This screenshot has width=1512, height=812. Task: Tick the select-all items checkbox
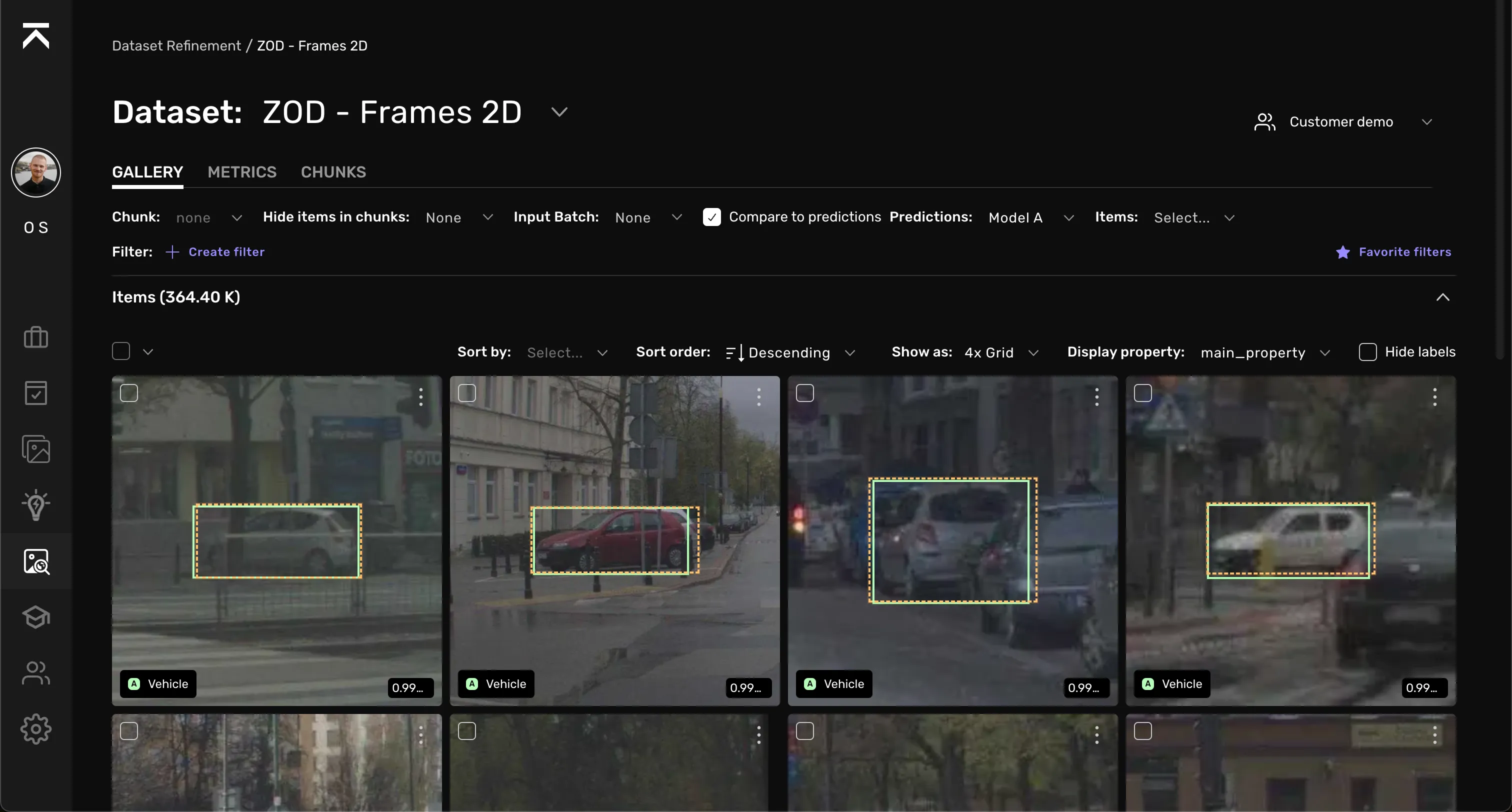coord(121,351)
